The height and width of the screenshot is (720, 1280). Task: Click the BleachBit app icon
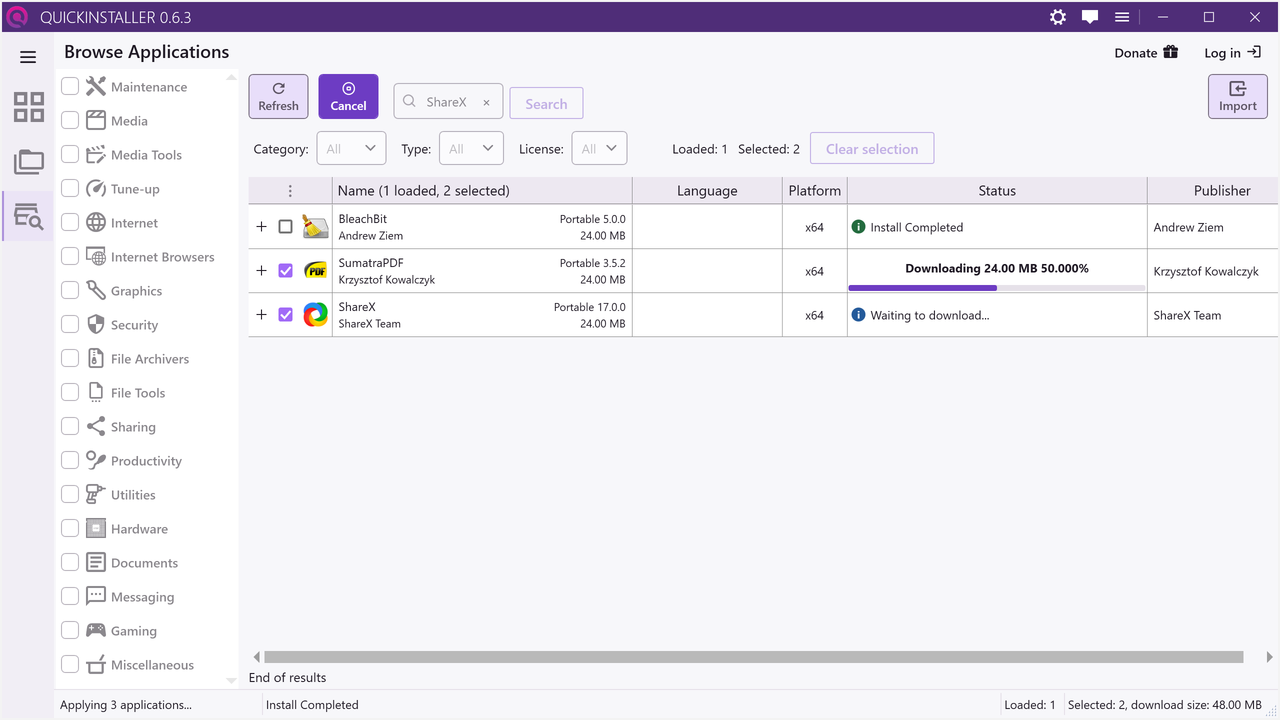pyautogui.click(x=315, y=227)
